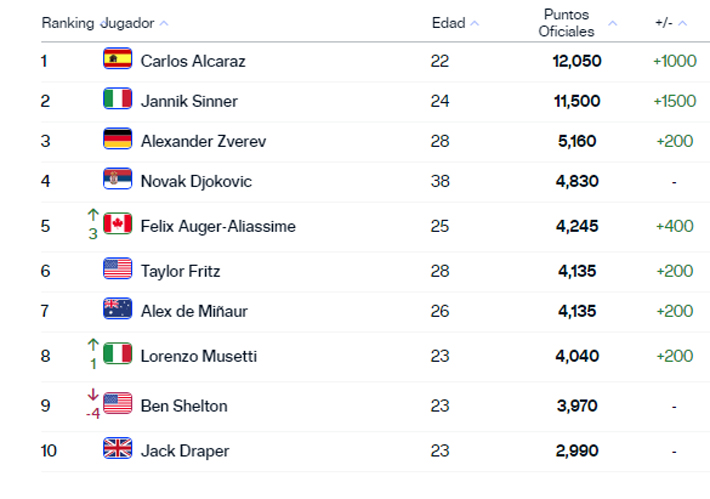
Task: Click the Germany flag by Alexander Zverev
Action: point(117,139)
